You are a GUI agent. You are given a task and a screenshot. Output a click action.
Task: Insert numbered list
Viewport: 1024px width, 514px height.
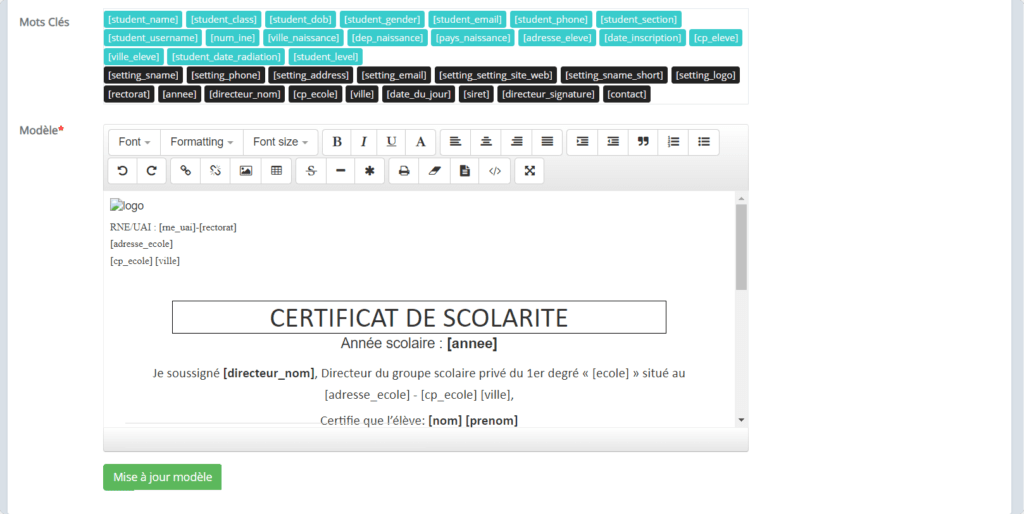(x=673, y=142)
